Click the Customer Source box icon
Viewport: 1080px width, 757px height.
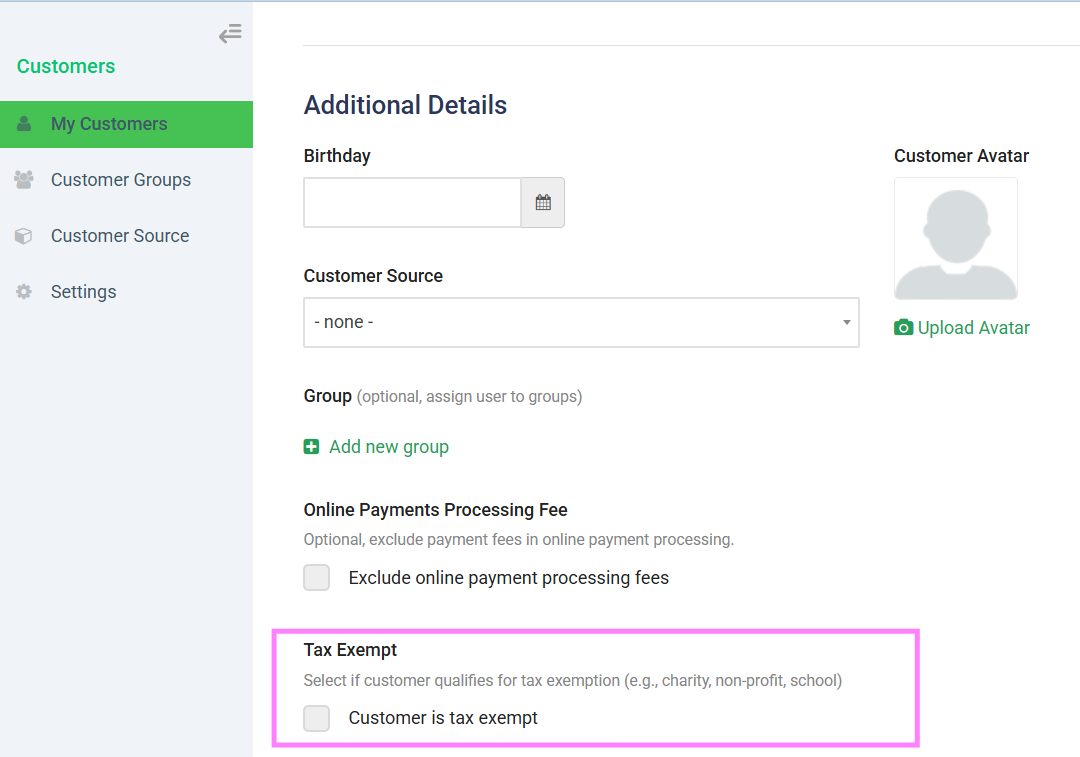pos(24,236)
